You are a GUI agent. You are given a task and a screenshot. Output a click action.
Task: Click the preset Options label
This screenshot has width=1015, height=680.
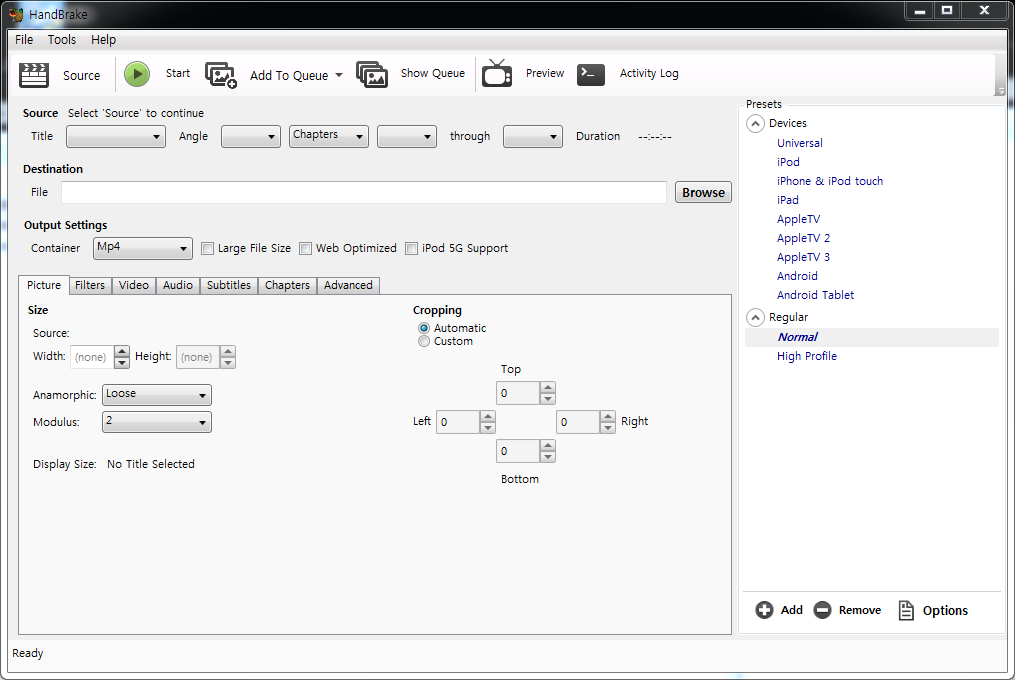[945, 611]
